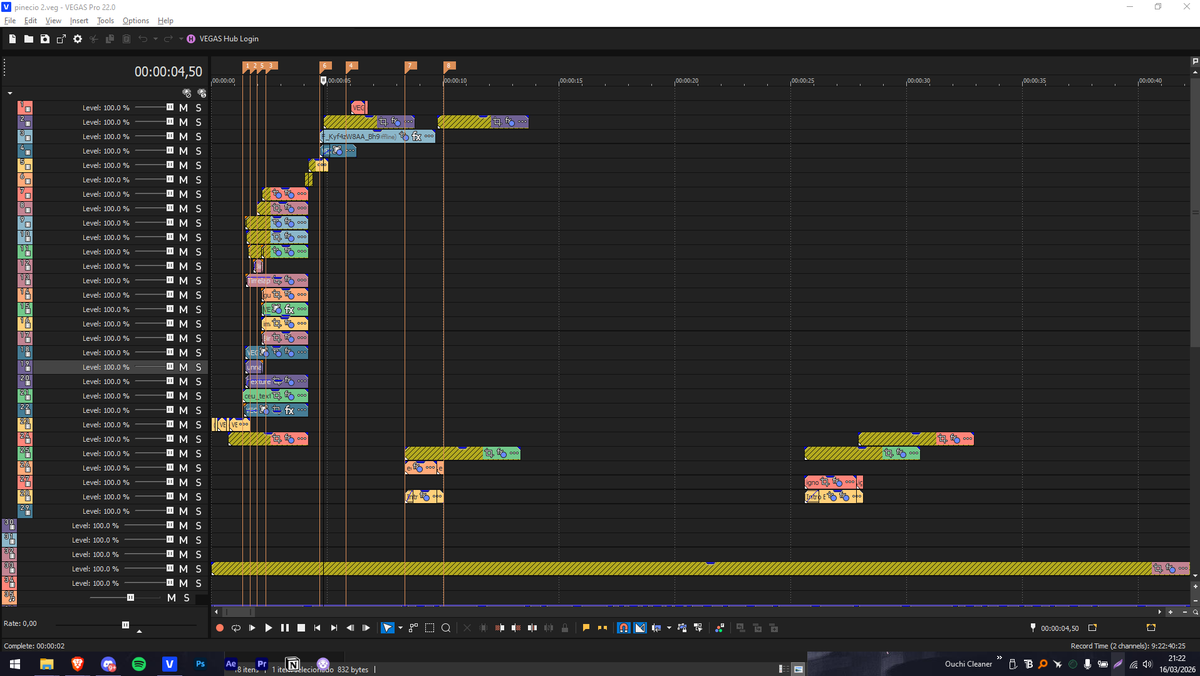Open a project using the folder icon
The image size is (1200, 676).
tap(29, 39)
